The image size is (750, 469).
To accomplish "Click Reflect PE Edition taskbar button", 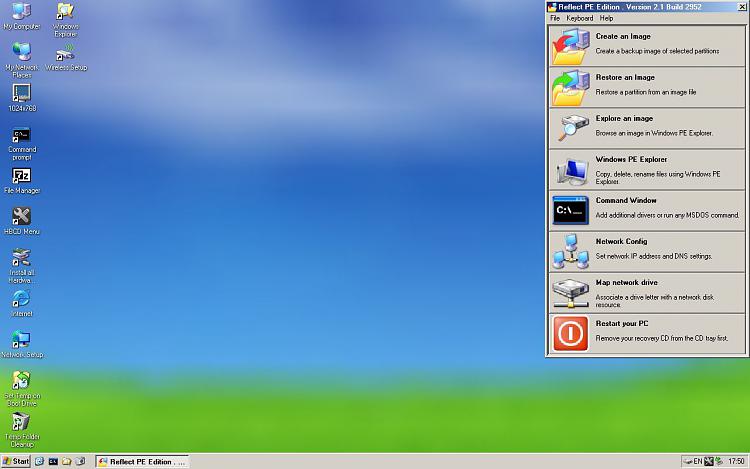I will [142, 461].
